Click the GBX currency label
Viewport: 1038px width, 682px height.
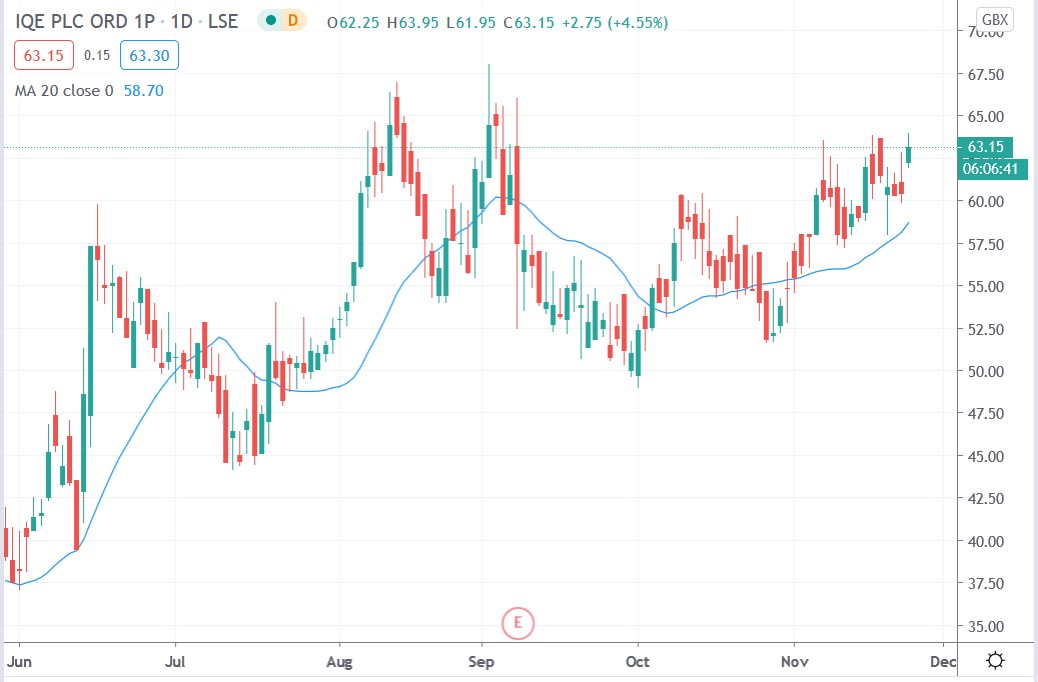tap(995, 20)
